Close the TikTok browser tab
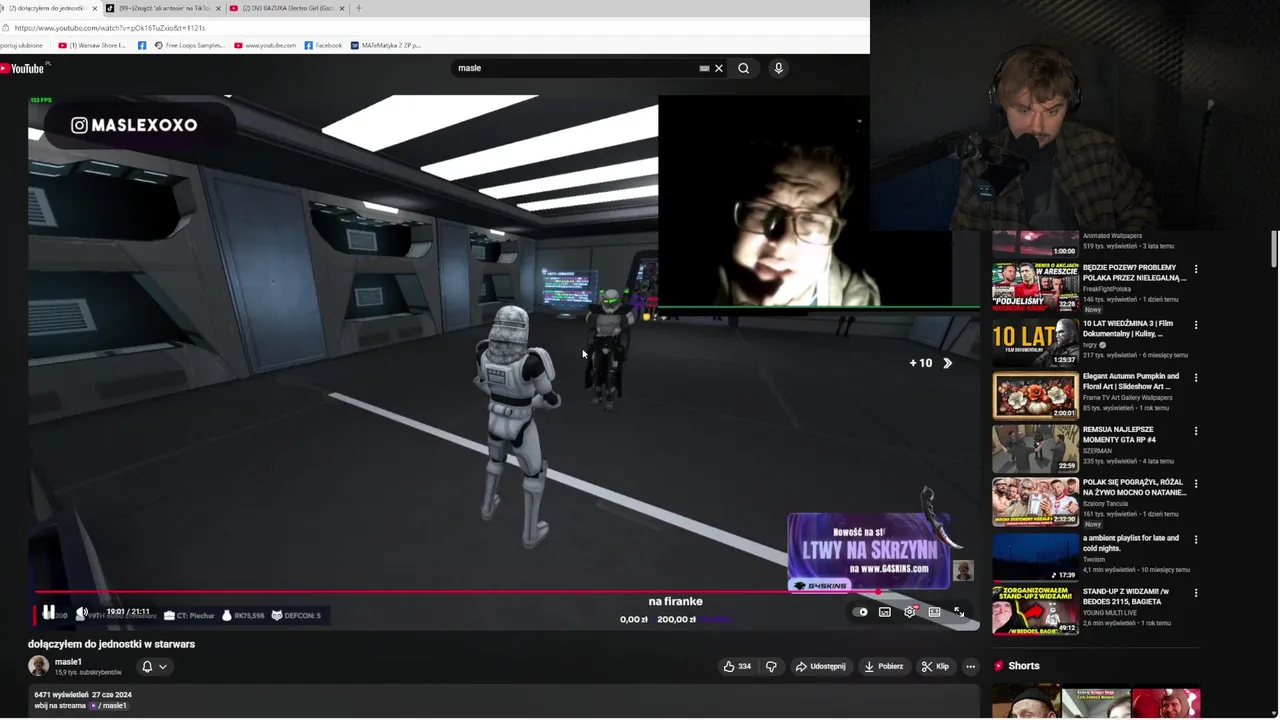The height and width of the screenshot is (720, 1280). tap(218, 8)
